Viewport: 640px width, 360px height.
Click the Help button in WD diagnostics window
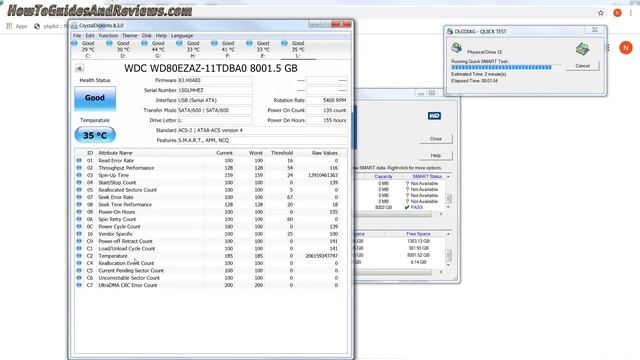[436, 156]
